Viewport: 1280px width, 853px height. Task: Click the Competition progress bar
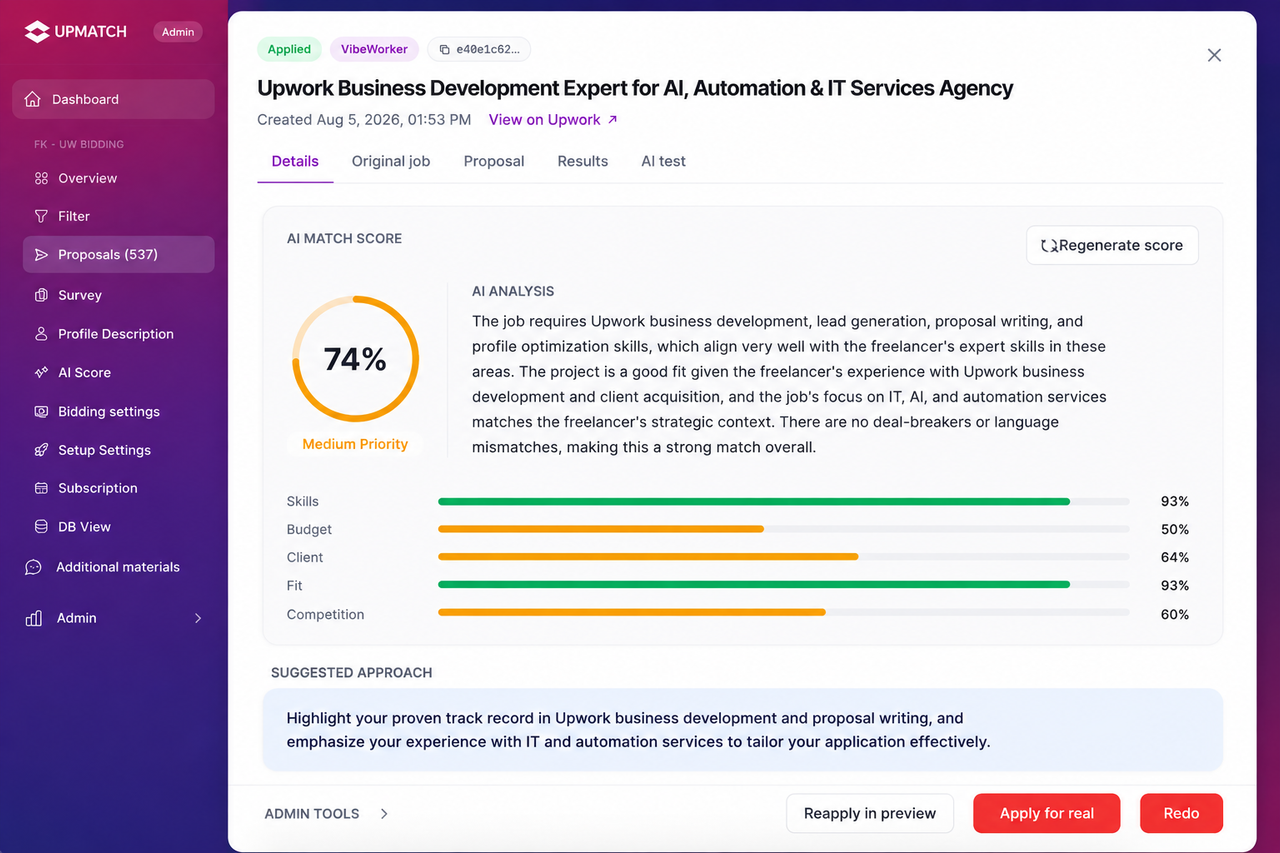784,614
